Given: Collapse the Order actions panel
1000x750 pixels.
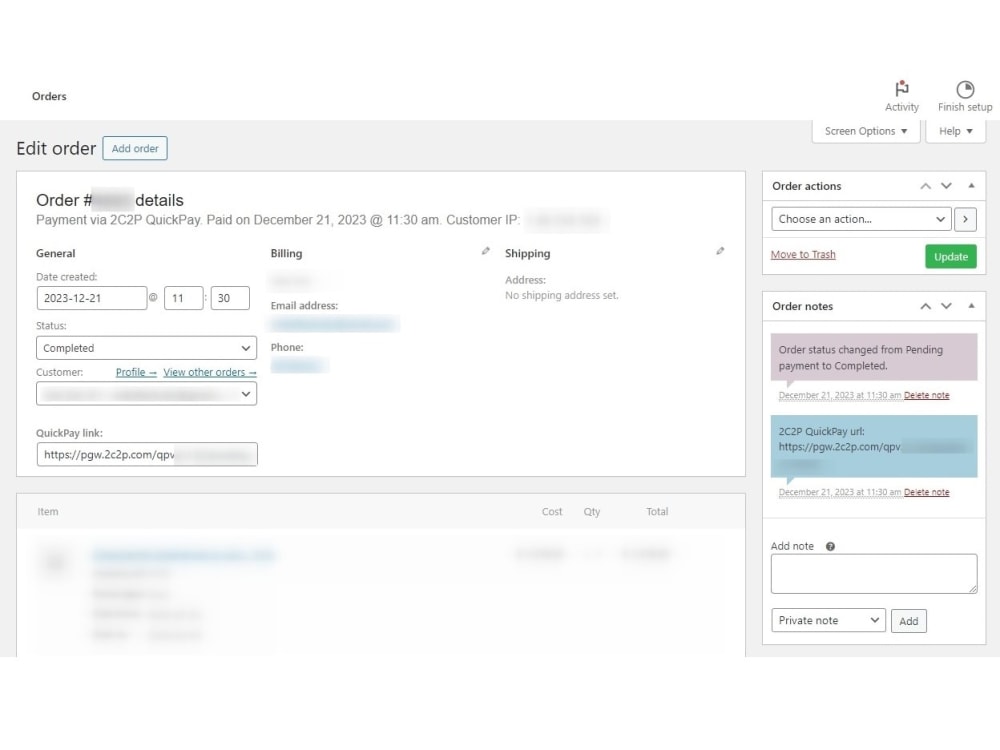Looking at the screenshot, I should click(x=972, y=186).
